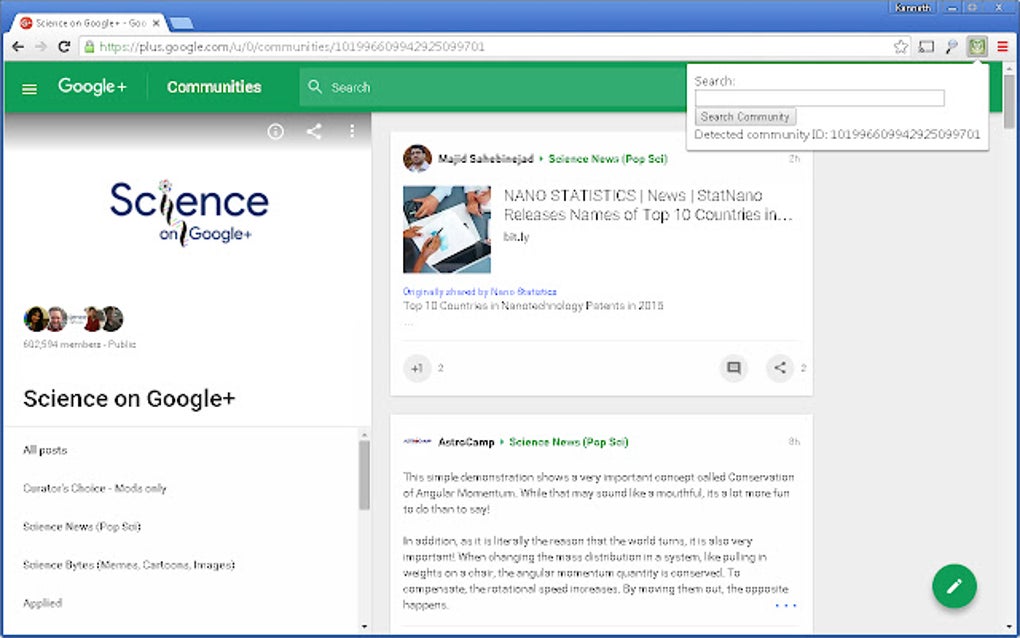Expand the AstroCamp post with the three dots
1020x638 pixels.
785,605
